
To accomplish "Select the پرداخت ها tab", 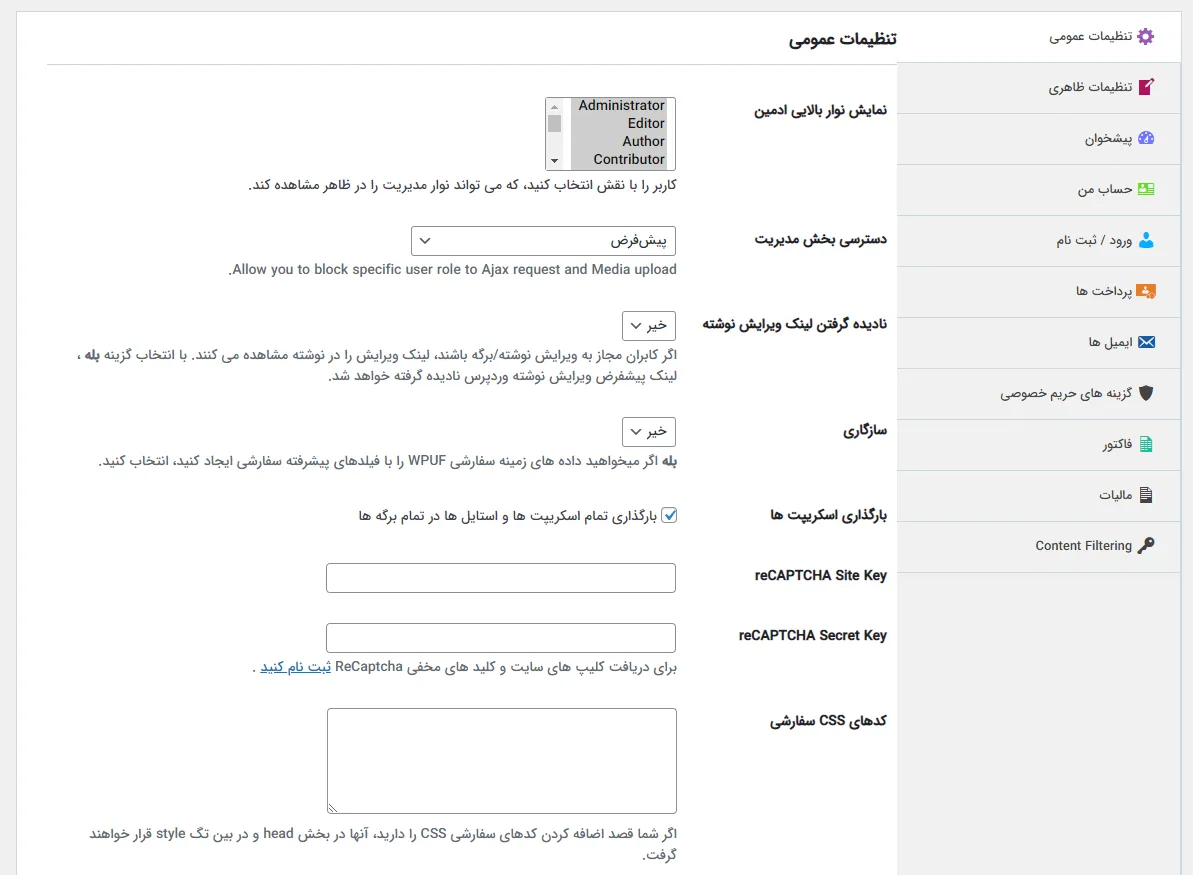I will (1039, 291).
